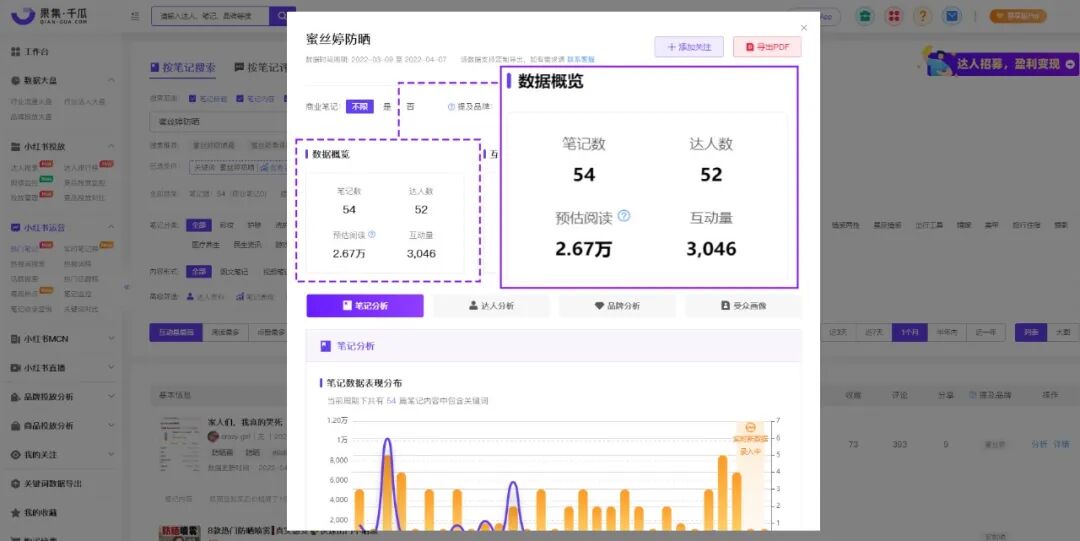Click the 详情 link in table row

pyautogui.click(x=1061, y=445)
